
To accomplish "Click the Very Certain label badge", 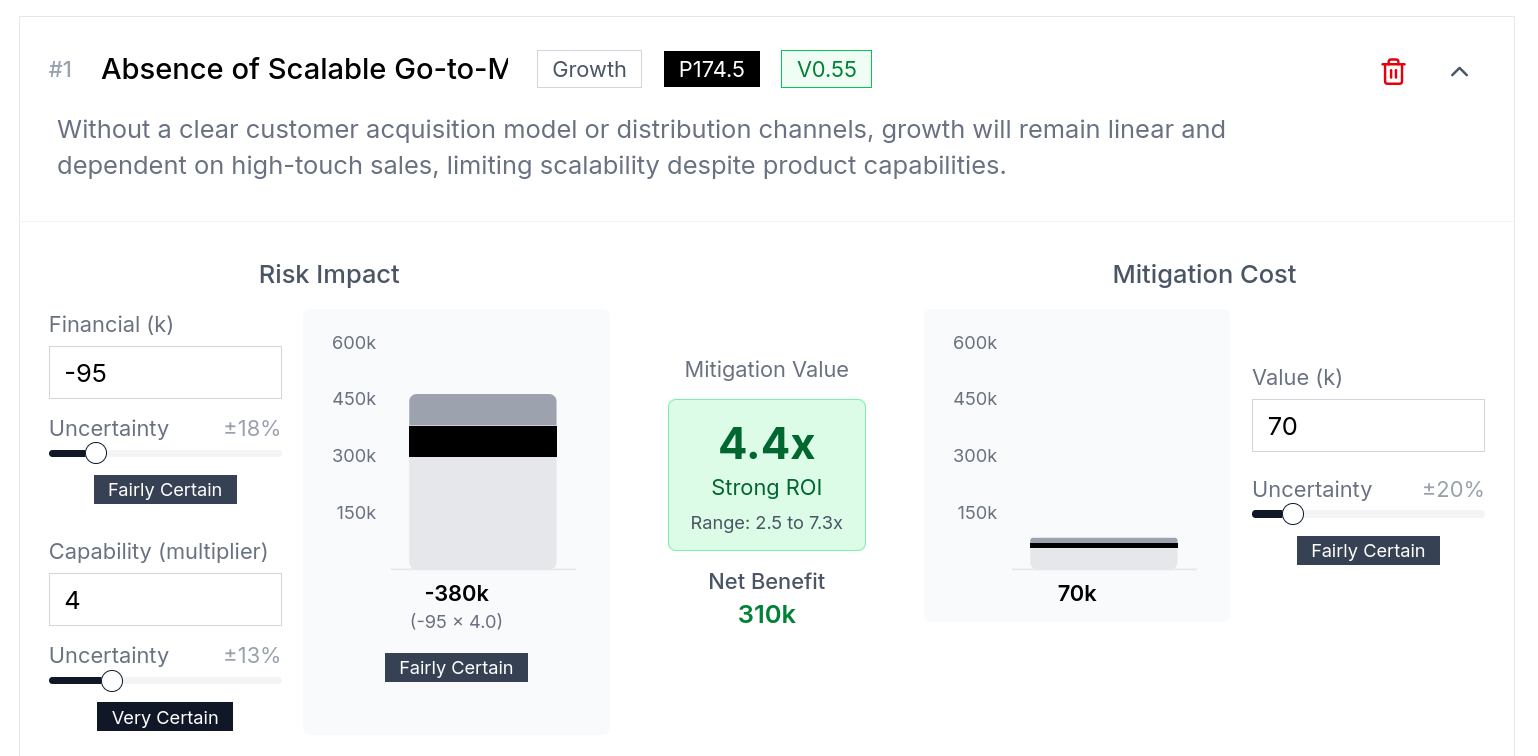I will [165, 717].
